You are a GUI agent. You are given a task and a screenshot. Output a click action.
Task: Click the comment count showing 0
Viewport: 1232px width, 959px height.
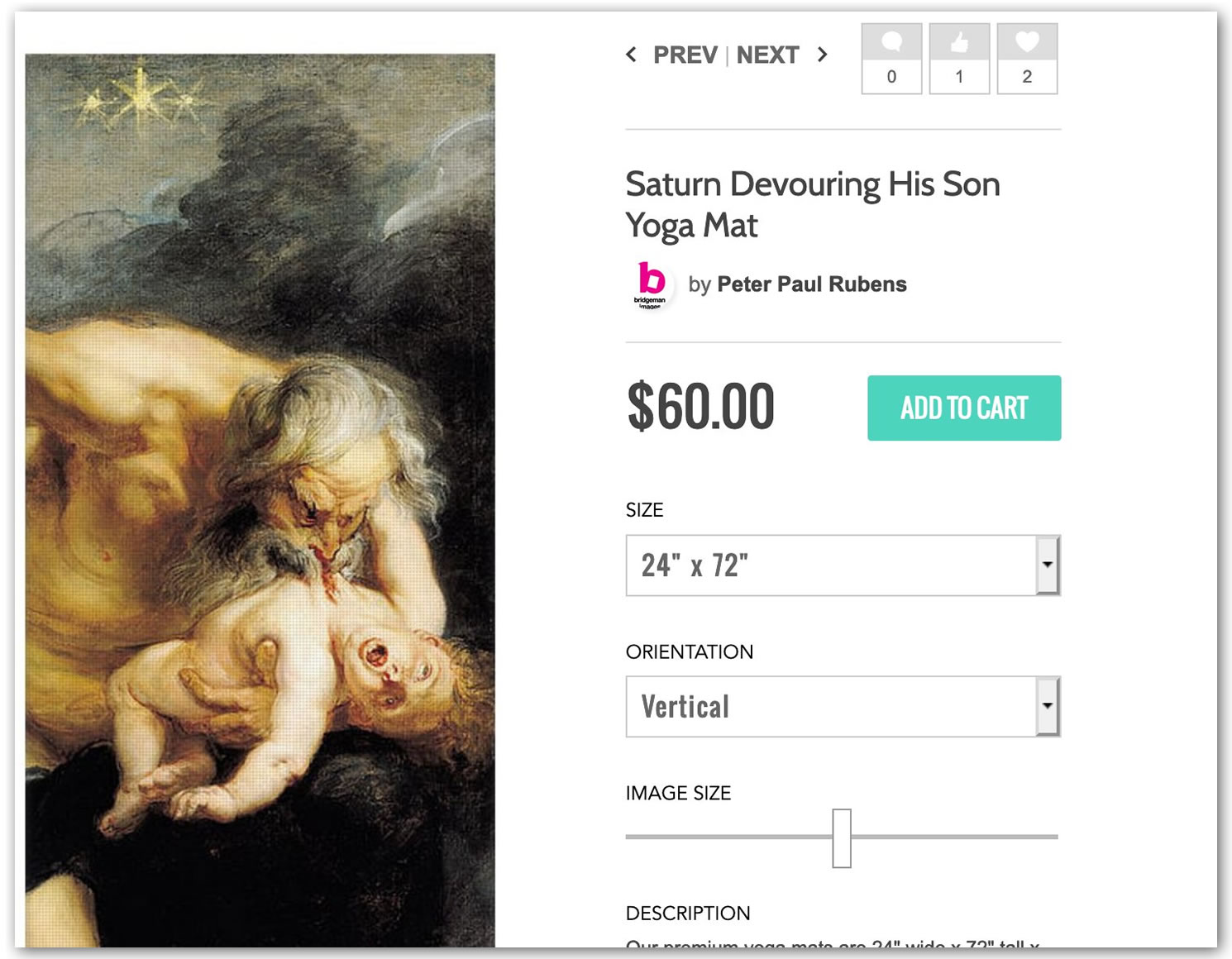coord(891,77)
